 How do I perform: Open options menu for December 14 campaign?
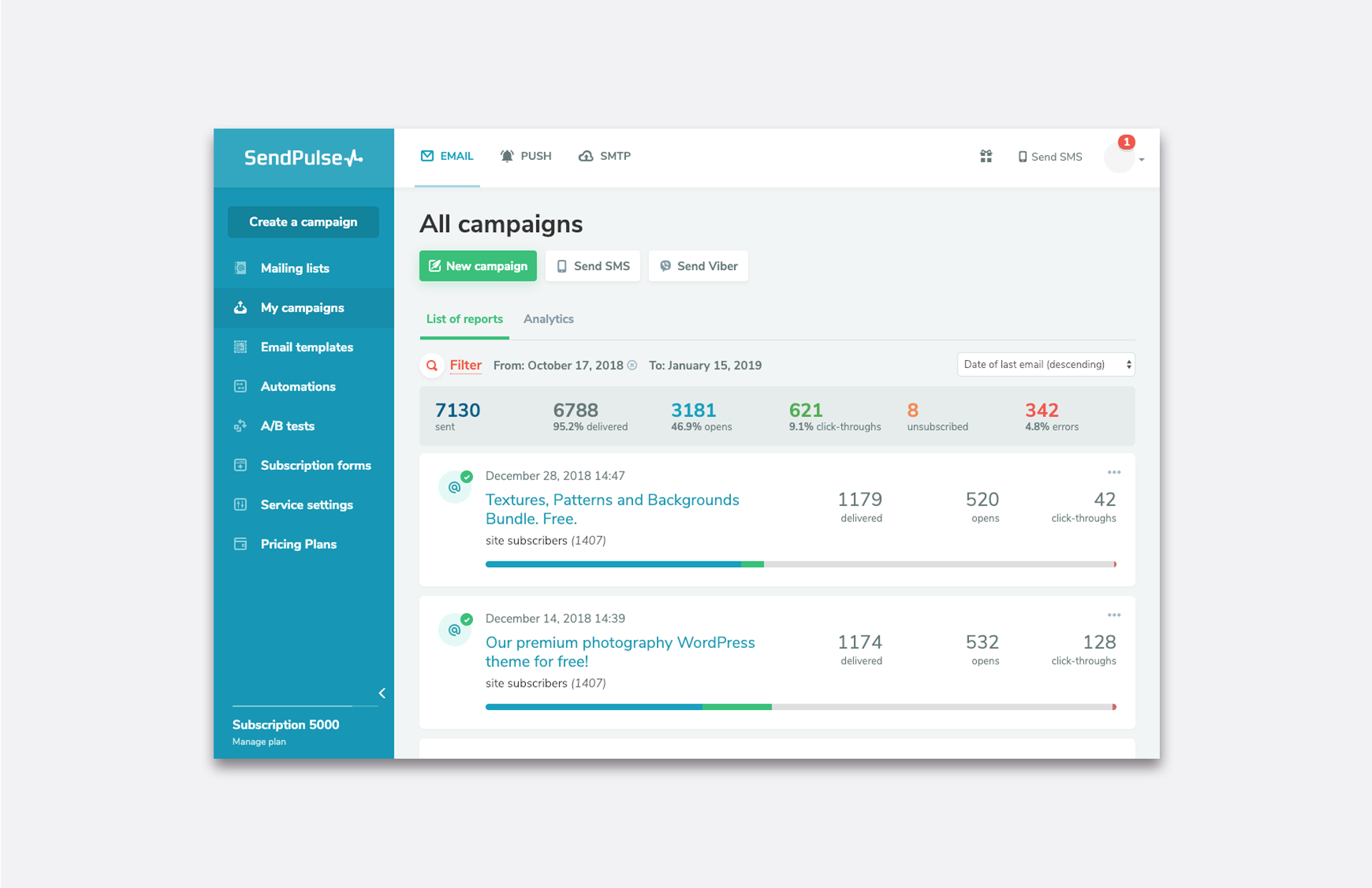coord(1113,615)
